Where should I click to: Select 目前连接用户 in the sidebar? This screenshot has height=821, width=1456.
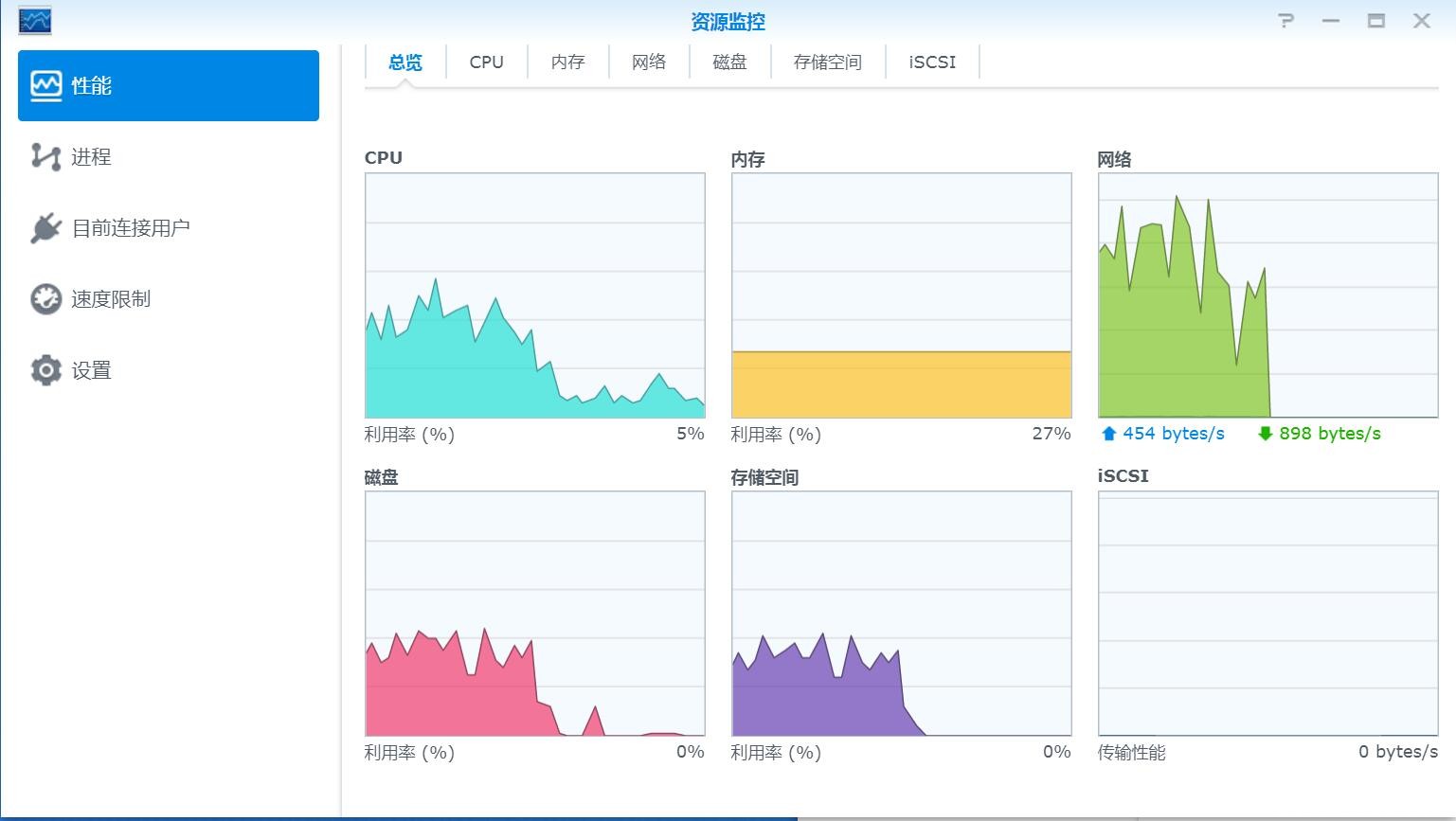[169, 228]
